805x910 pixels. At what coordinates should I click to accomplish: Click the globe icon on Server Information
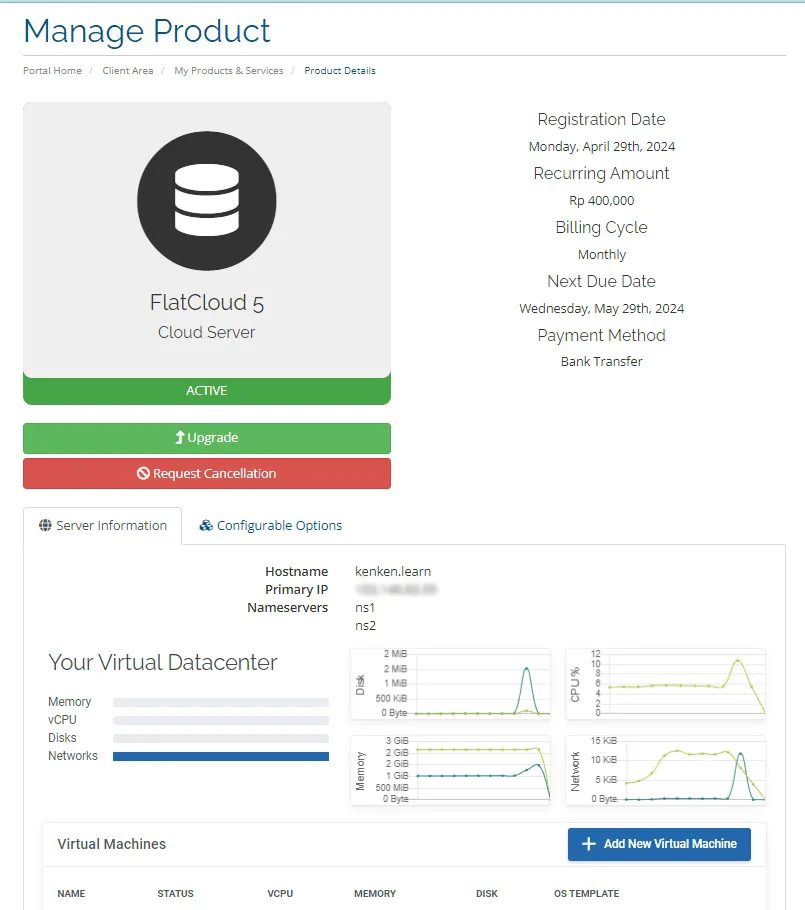coord(45,526)
